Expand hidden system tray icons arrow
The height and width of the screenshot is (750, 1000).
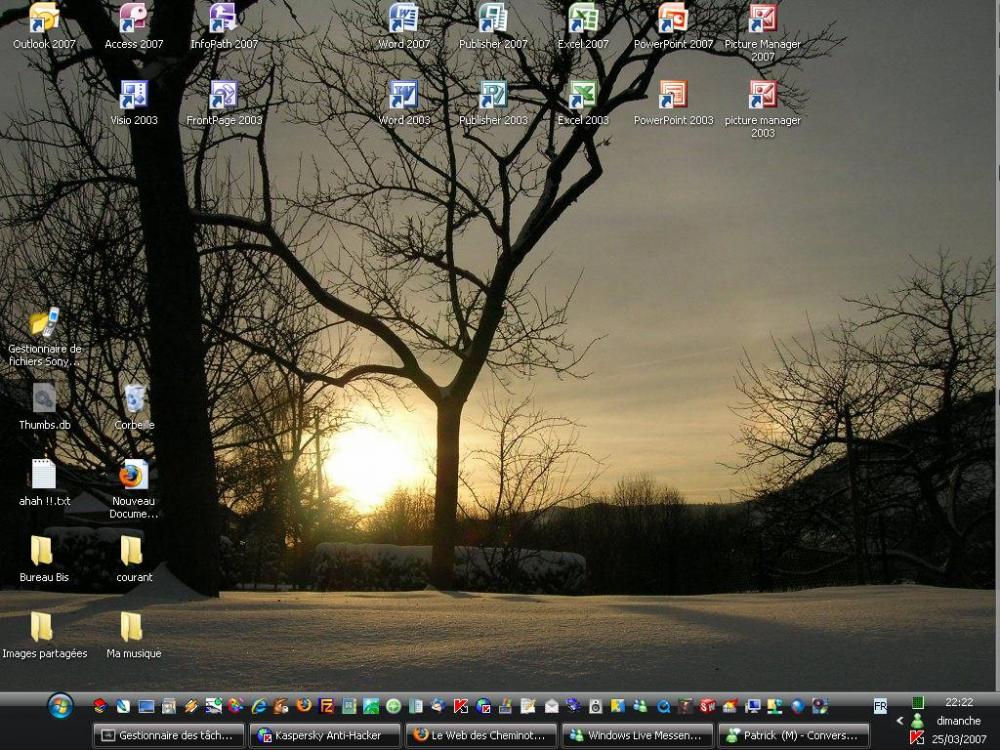(x=900, y=721)
